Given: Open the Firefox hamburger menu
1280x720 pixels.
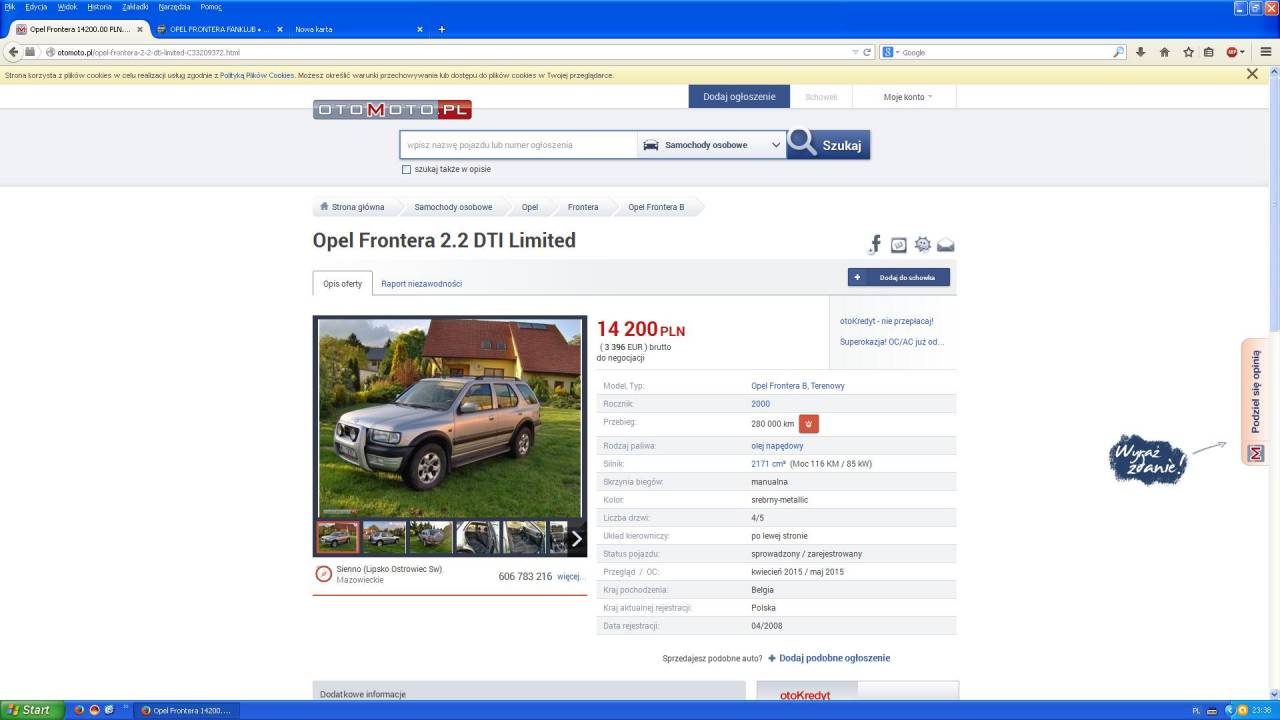Looking at the screenshot, I should 1265,52.
